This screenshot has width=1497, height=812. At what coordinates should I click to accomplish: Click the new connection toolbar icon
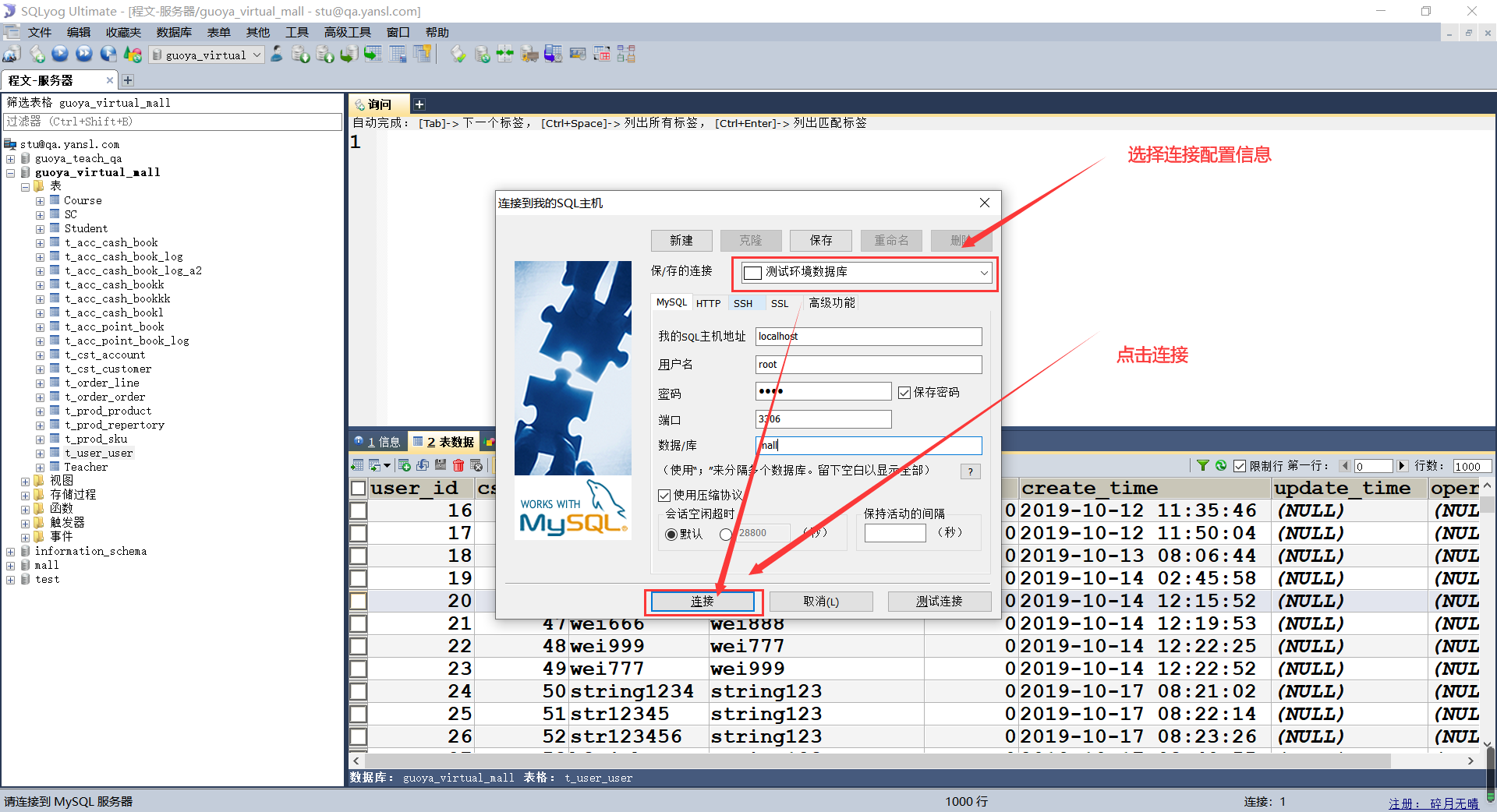(x=12, y=54)
